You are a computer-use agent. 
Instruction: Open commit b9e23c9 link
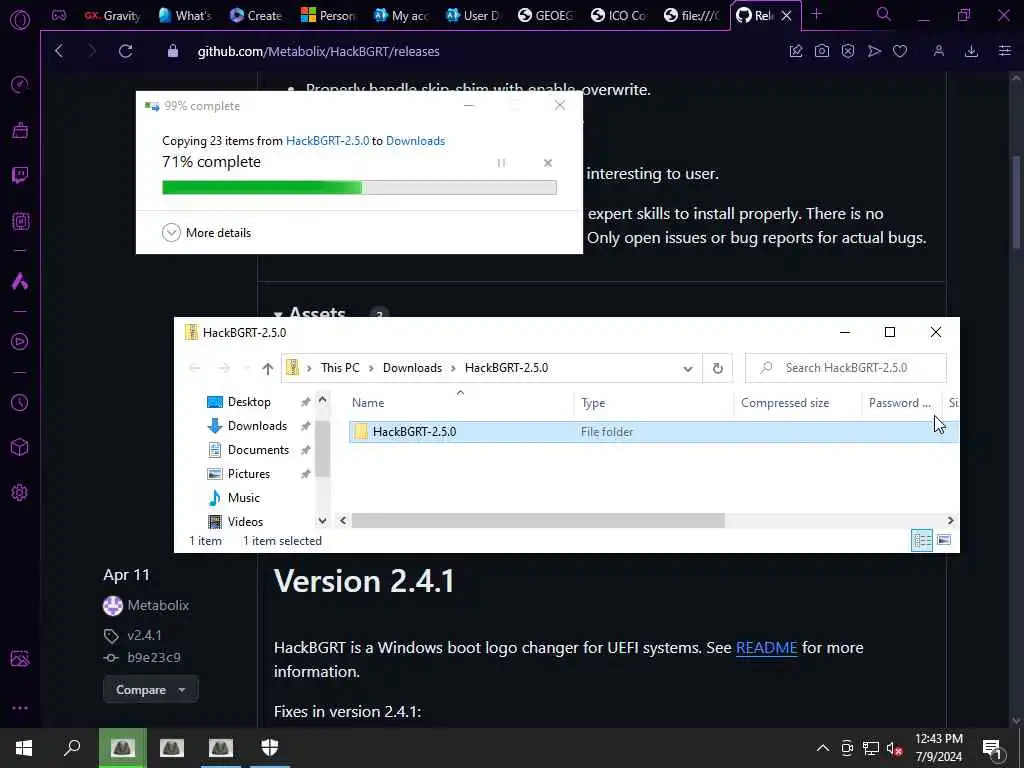[x=154, y=658]
